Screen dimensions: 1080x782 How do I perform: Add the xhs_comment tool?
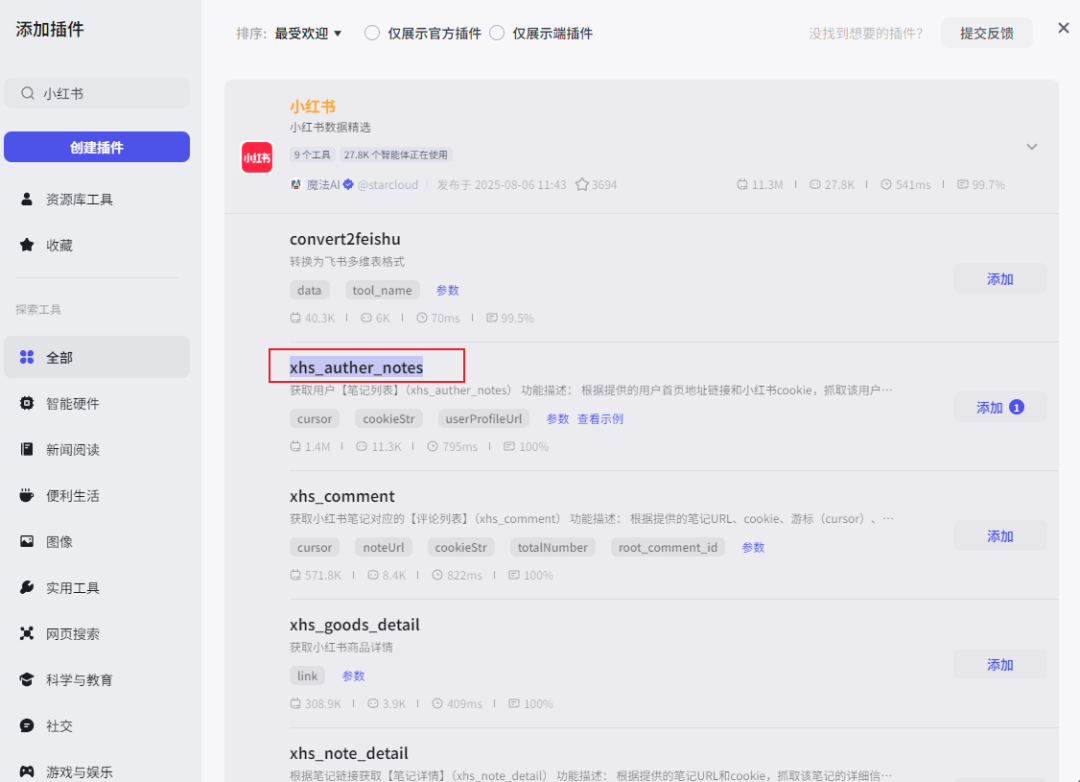coord(1000,535)
